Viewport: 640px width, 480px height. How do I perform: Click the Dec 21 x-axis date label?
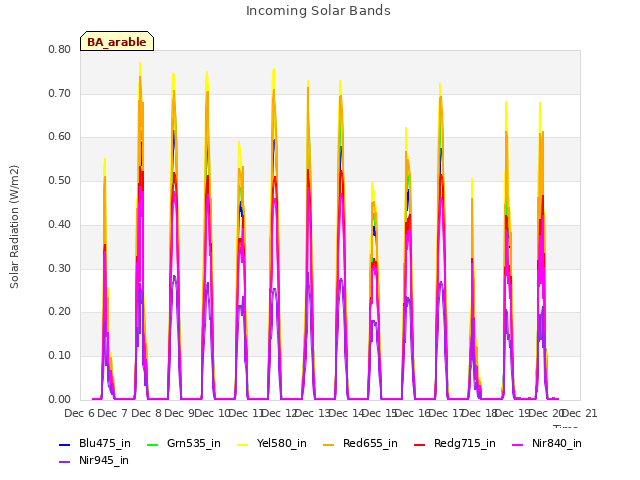(580, 413)
